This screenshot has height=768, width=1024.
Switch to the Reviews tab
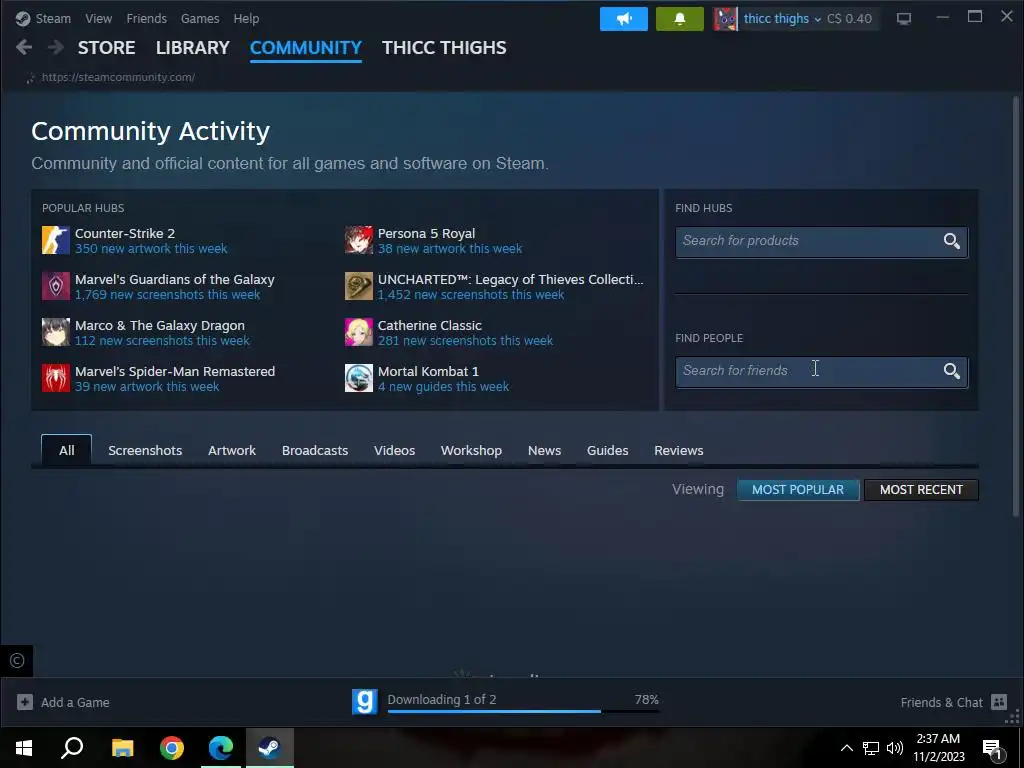tap(679, 450)
